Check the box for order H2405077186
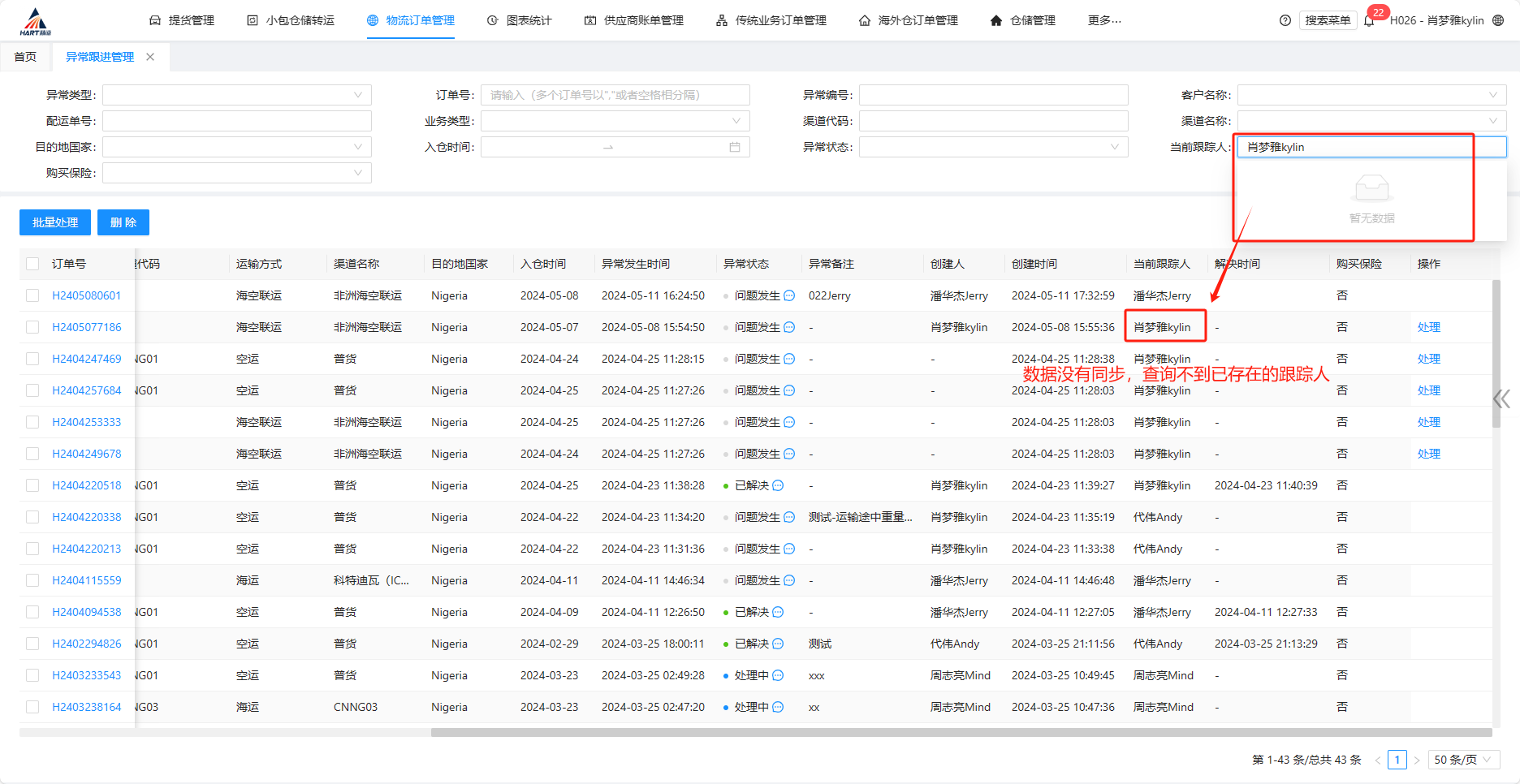 tap(32, 327)
